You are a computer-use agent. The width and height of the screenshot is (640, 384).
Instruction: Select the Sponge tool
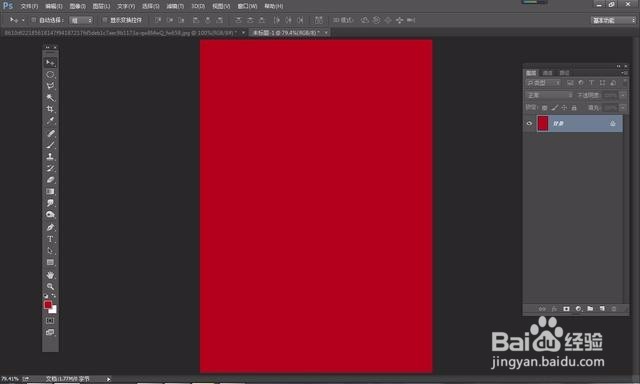point(50,215)
